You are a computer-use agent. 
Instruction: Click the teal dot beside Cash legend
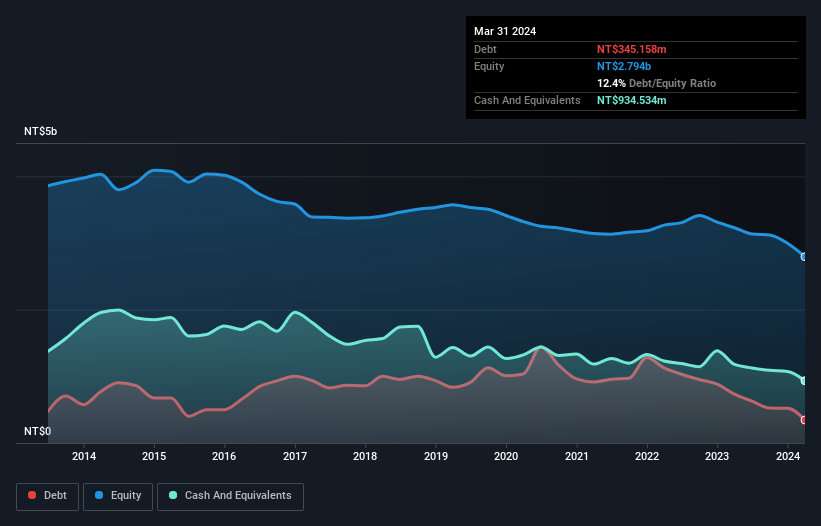[x=174, y=495]
